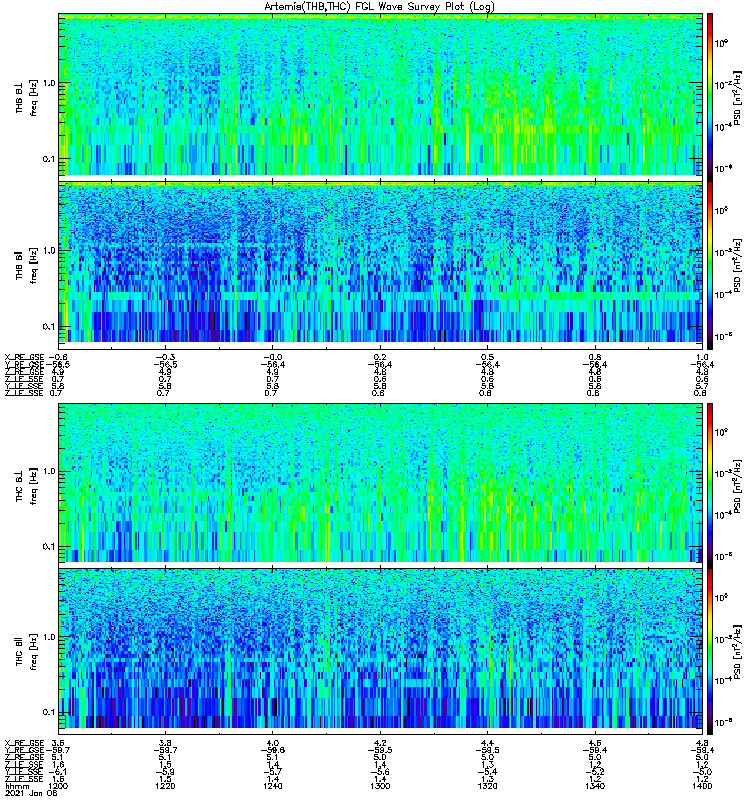Click the THB X_RE_GSE value "0.2"
This screenshot has width=750, height=800.
tap(380, 357)
